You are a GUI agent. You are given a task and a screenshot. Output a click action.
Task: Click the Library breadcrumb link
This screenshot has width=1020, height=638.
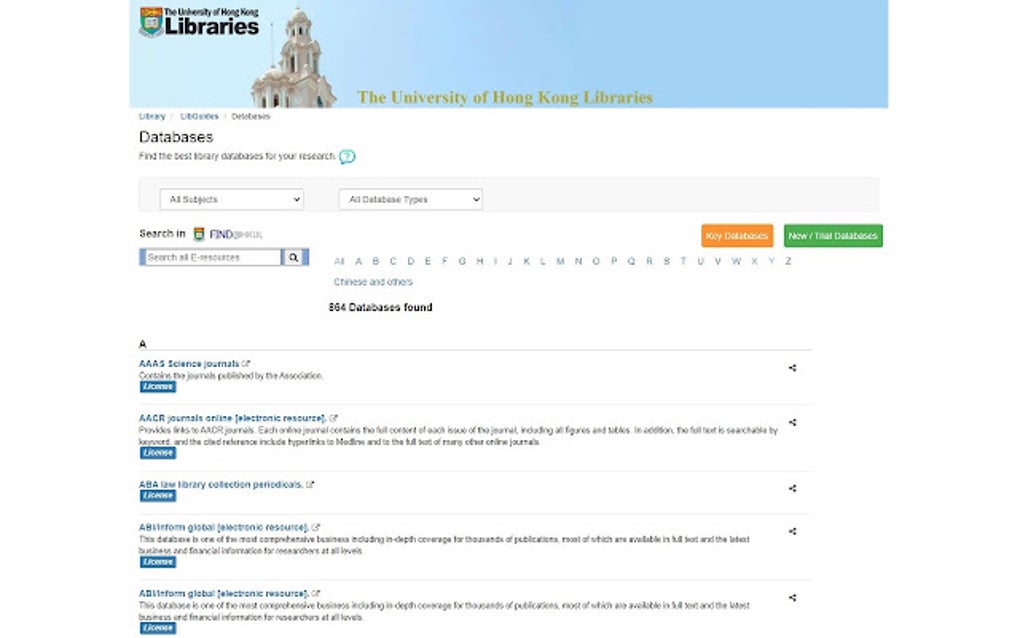point(151,116)
